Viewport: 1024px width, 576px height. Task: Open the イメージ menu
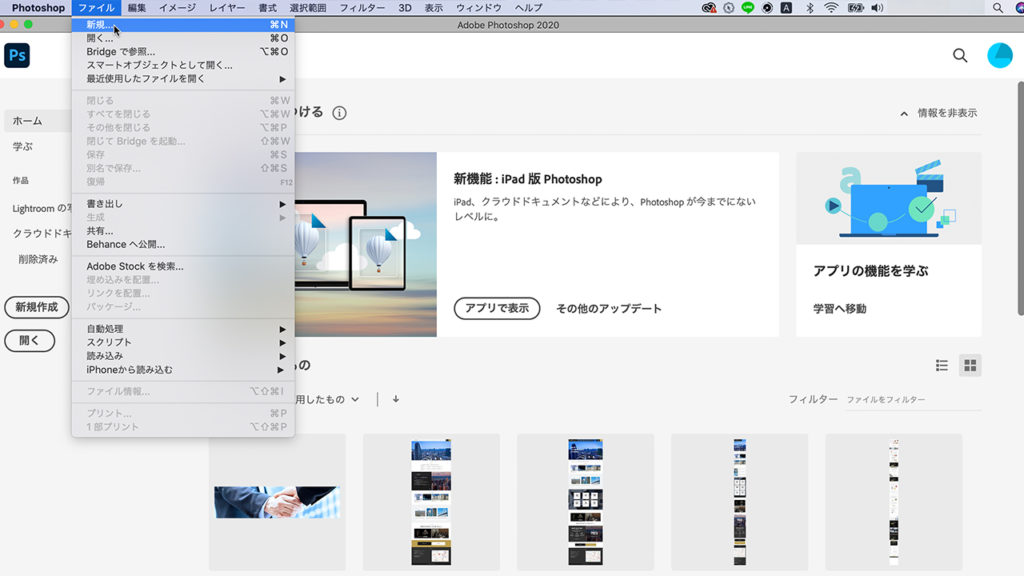pos(177,8)
